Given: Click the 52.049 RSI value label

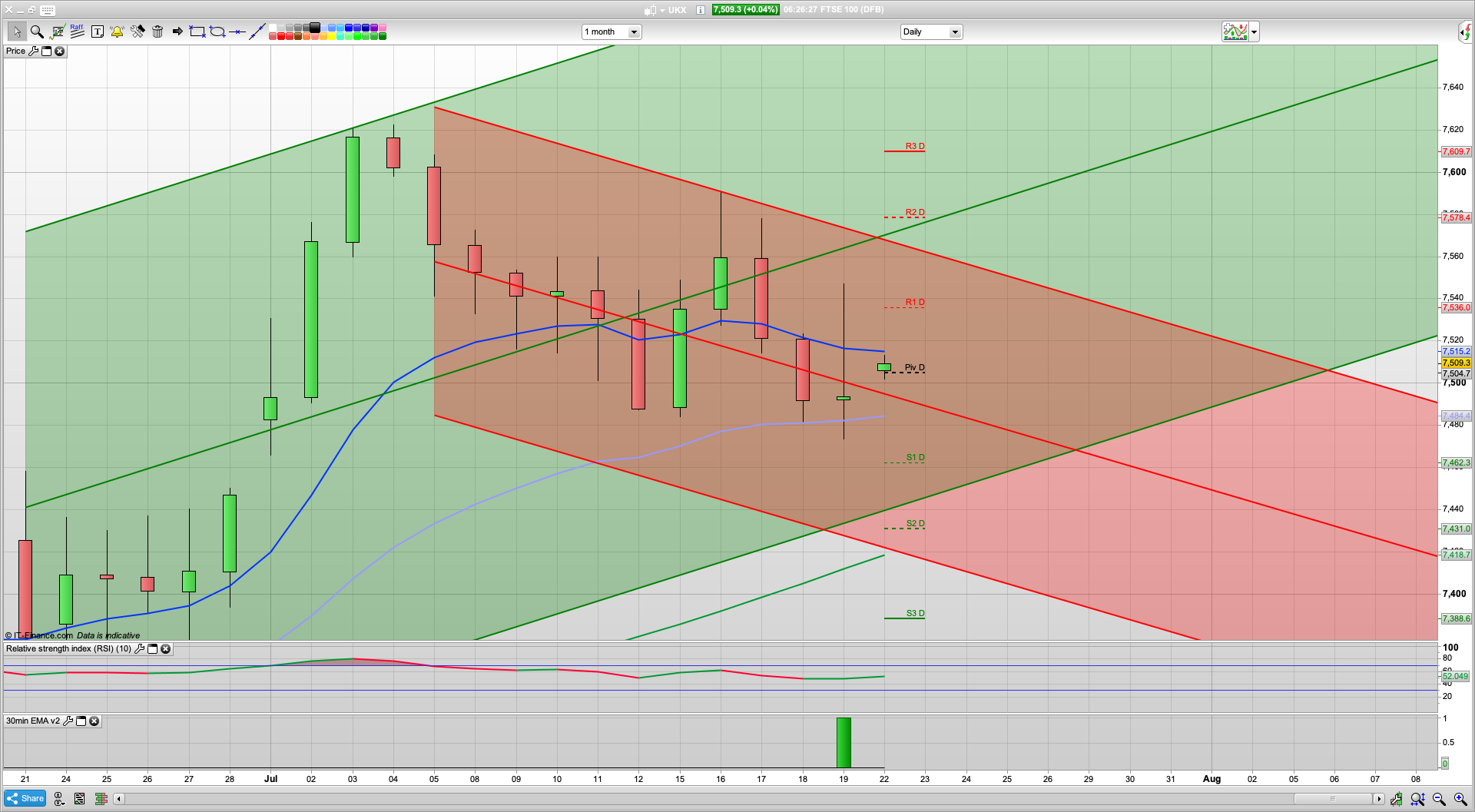Looking at the screenshot, I should click(x=1455, y=676).
